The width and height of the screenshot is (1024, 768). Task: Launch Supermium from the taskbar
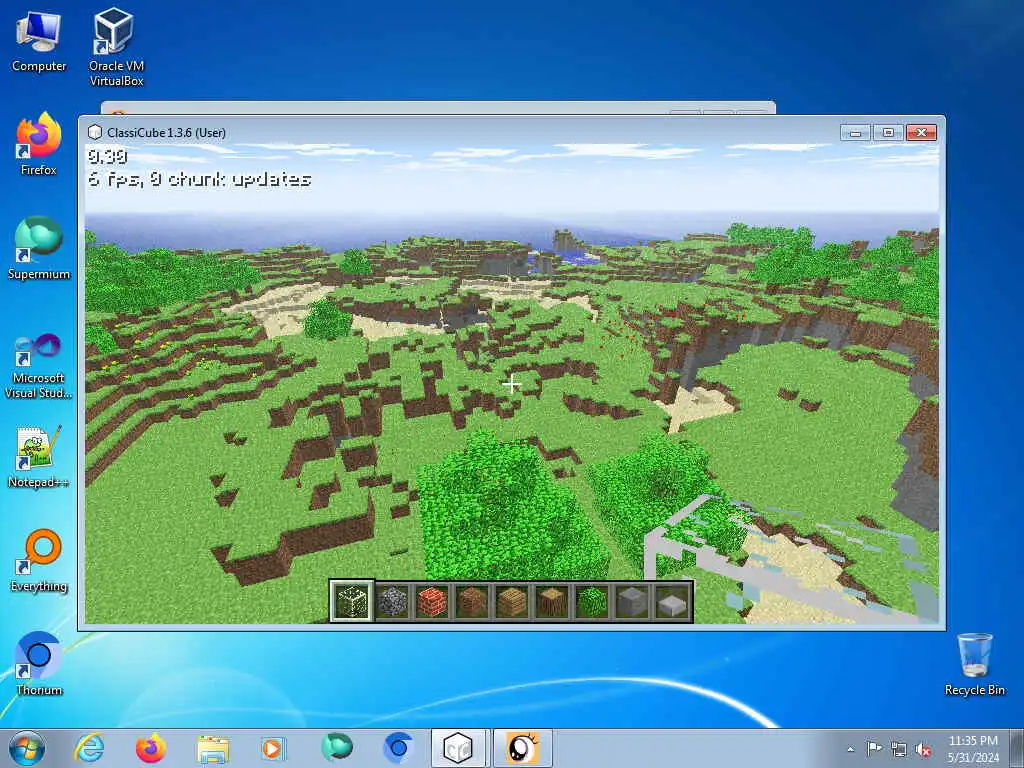(336, 748)
